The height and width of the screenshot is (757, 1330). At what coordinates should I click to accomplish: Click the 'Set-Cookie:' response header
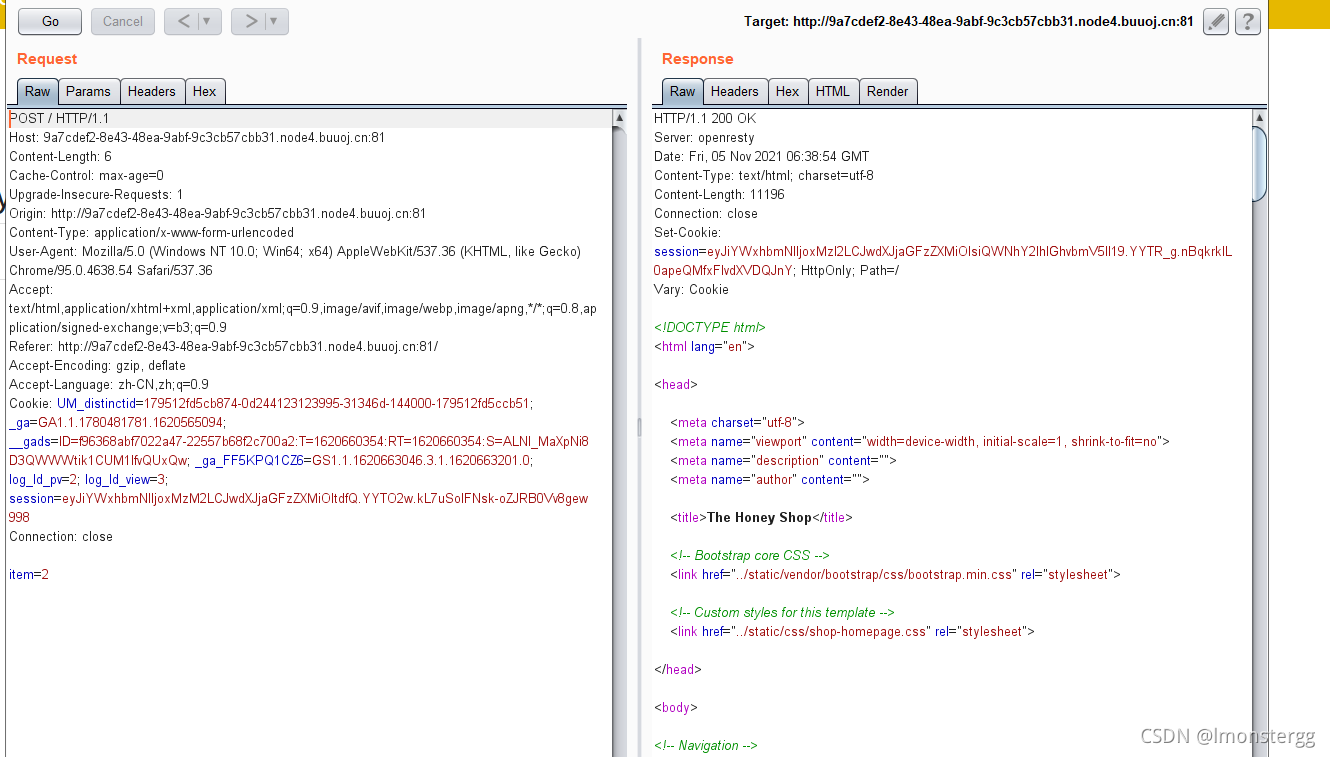685,232
